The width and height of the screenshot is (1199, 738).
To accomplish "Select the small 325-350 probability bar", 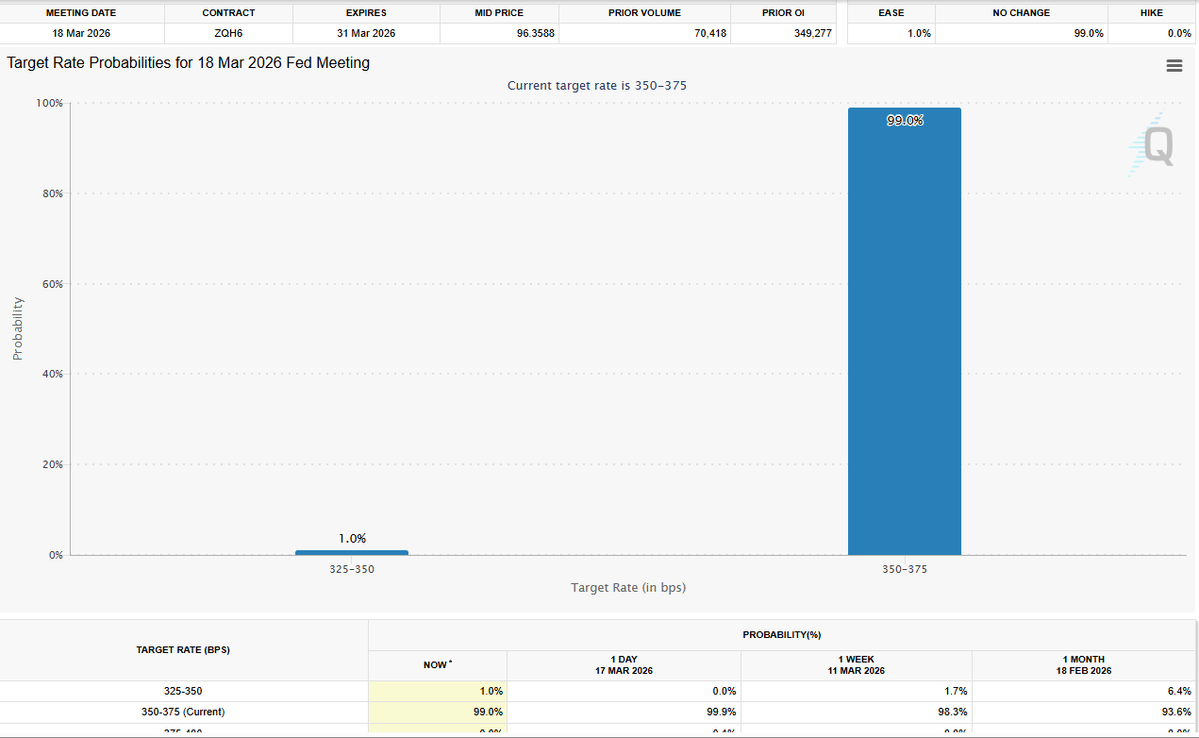I will coord(352,552).
